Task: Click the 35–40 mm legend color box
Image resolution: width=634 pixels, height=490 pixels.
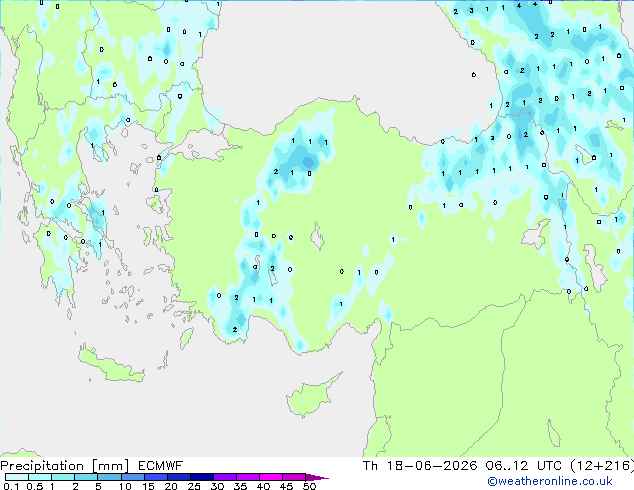Action: click(247, 477)
